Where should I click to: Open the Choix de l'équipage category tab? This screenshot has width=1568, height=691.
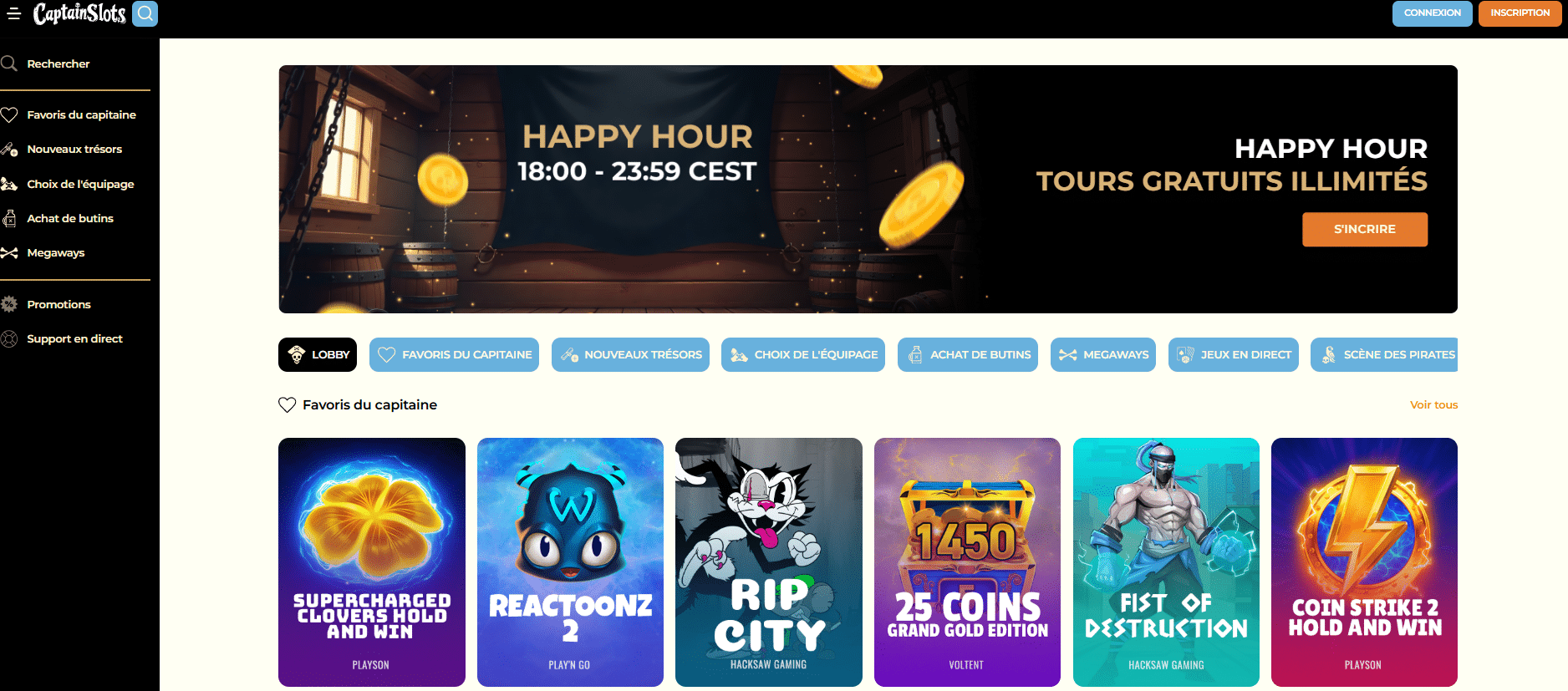point(803,354)
